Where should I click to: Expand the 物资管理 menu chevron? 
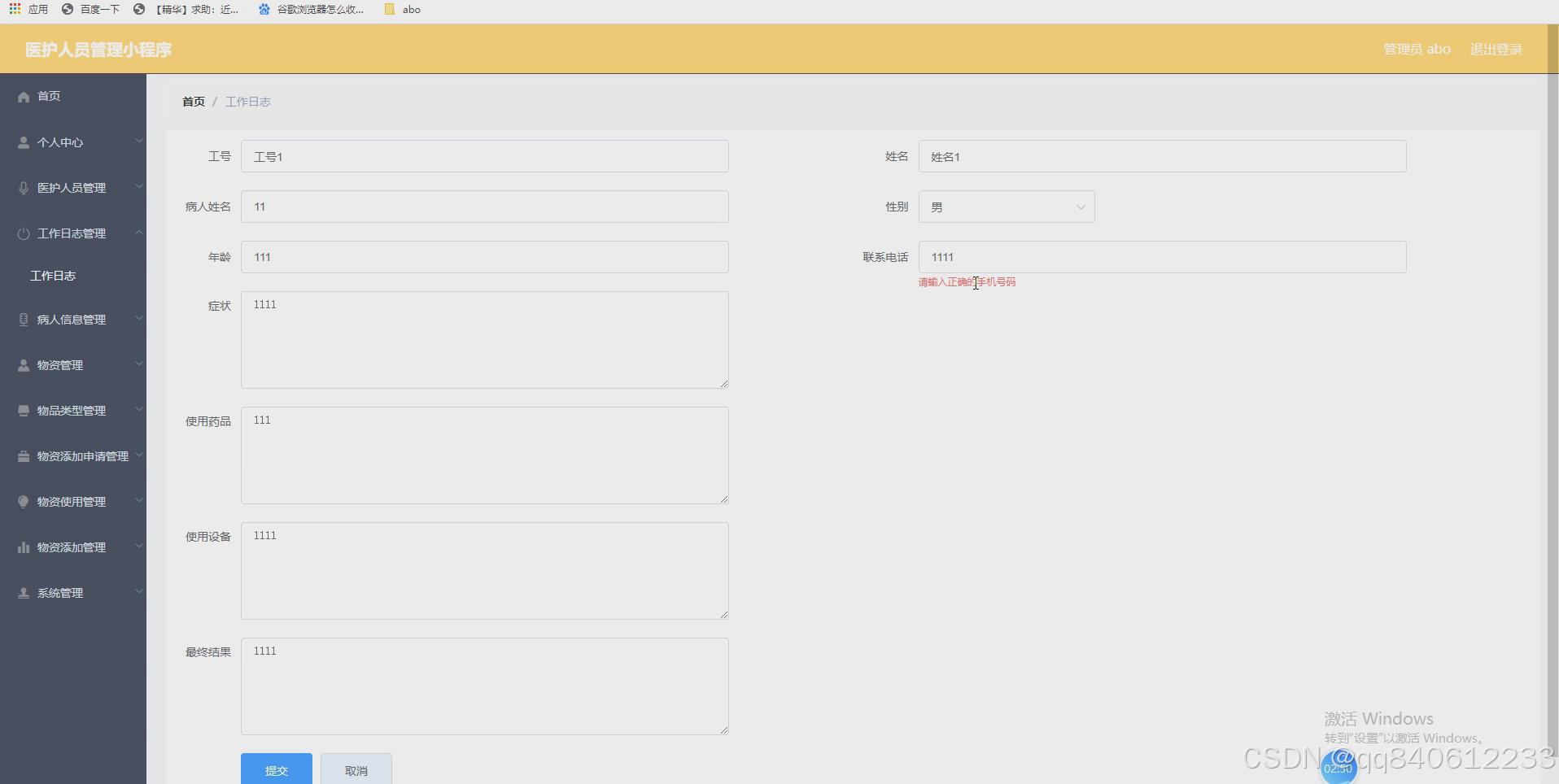click(139, 364)
